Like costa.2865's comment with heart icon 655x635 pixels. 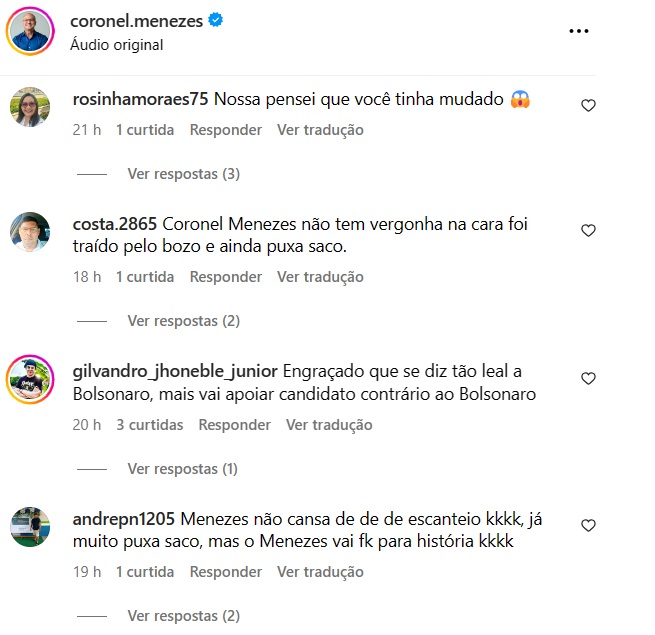(588, 230)
